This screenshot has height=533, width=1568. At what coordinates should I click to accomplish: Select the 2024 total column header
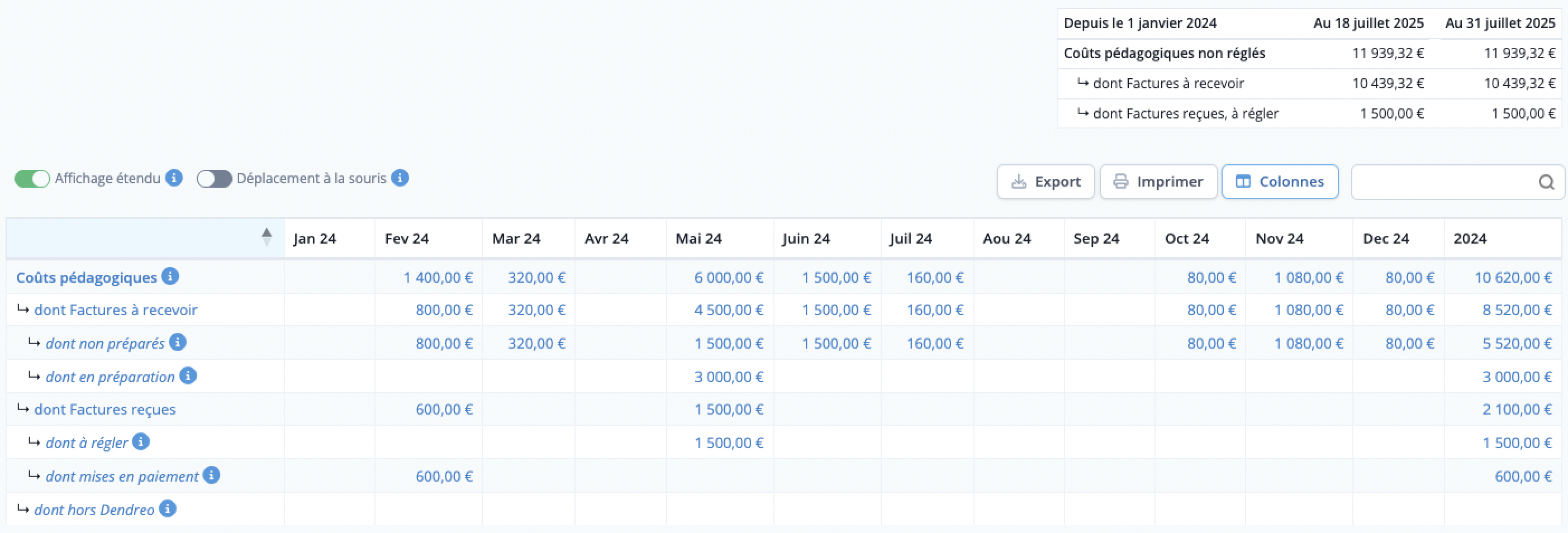[x=1470, y=239]
